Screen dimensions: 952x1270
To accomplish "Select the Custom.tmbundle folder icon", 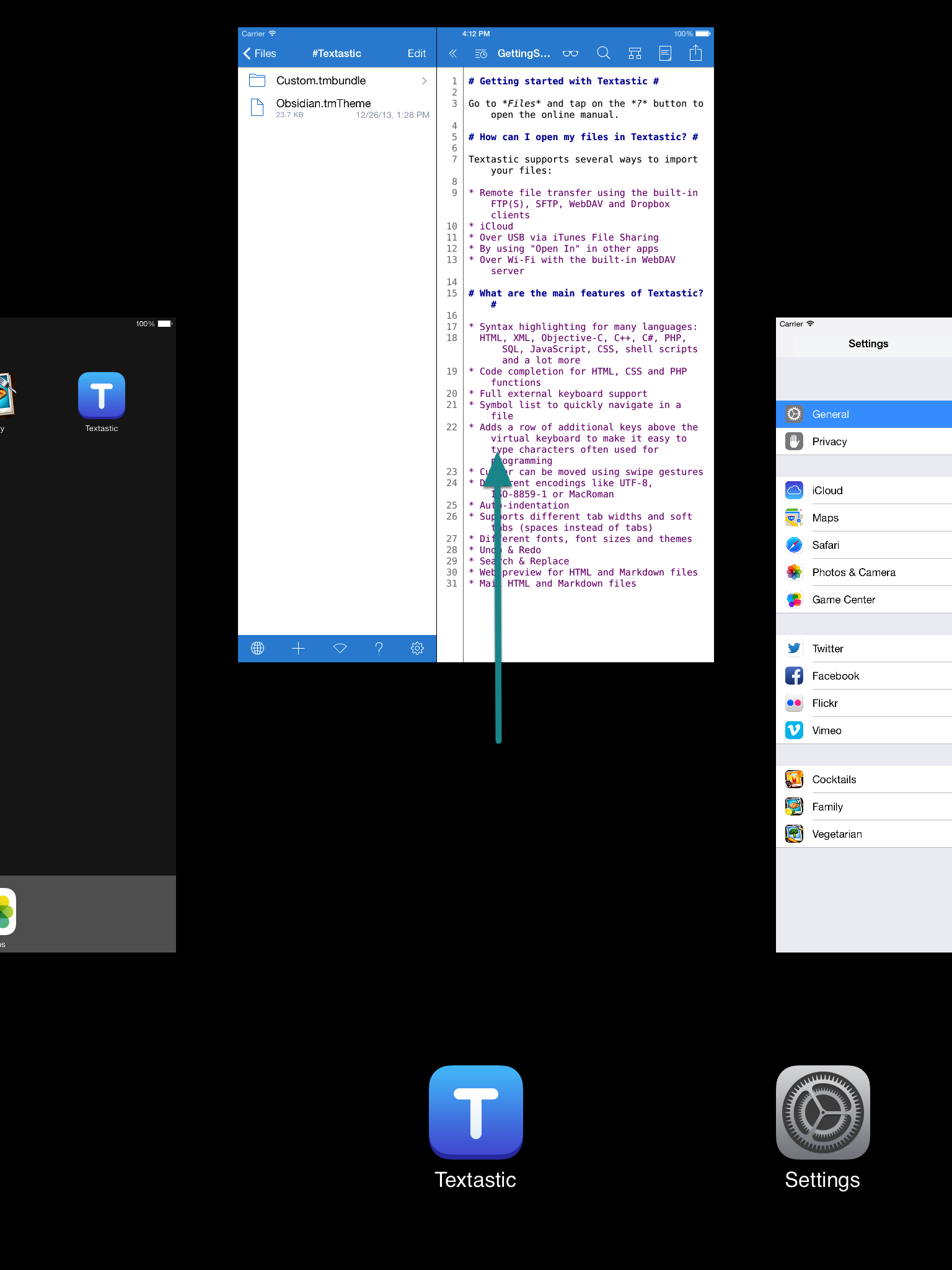I will click(257, 81).
